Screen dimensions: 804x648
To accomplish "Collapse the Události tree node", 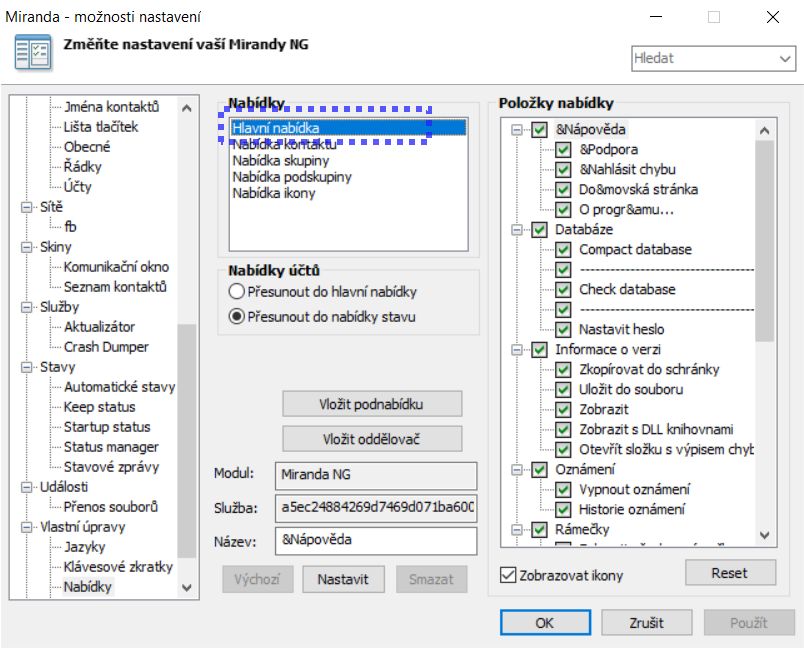I will click(x=26, y=487).
